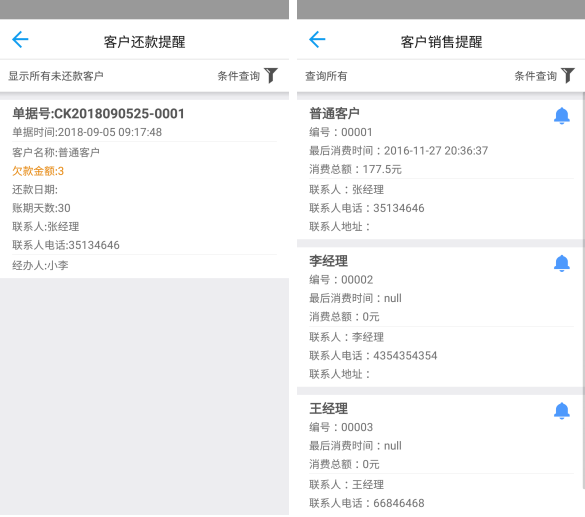This screenshot has width=585, height=517.
Task: Open filter funnel on repayment reminder screen
Action: (271, 75)
